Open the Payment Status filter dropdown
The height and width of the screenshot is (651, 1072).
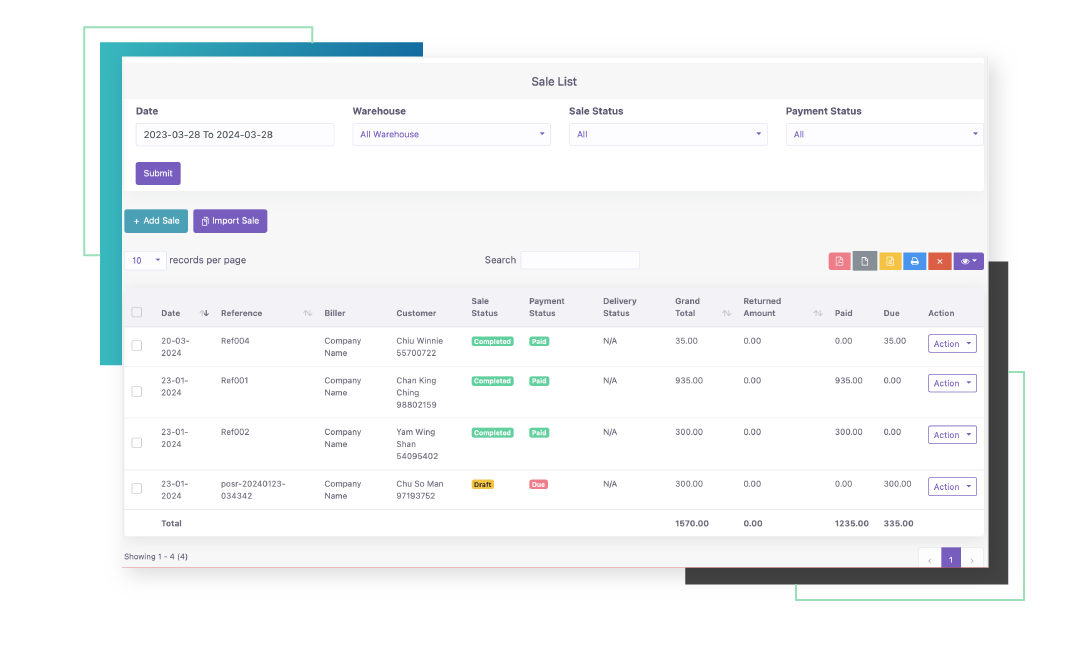(x=884, y=134)
